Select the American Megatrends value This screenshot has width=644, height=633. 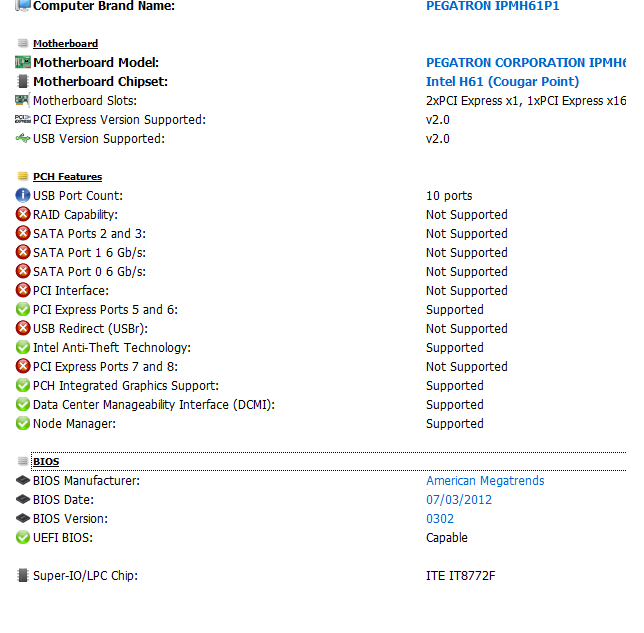click(485, 481)
